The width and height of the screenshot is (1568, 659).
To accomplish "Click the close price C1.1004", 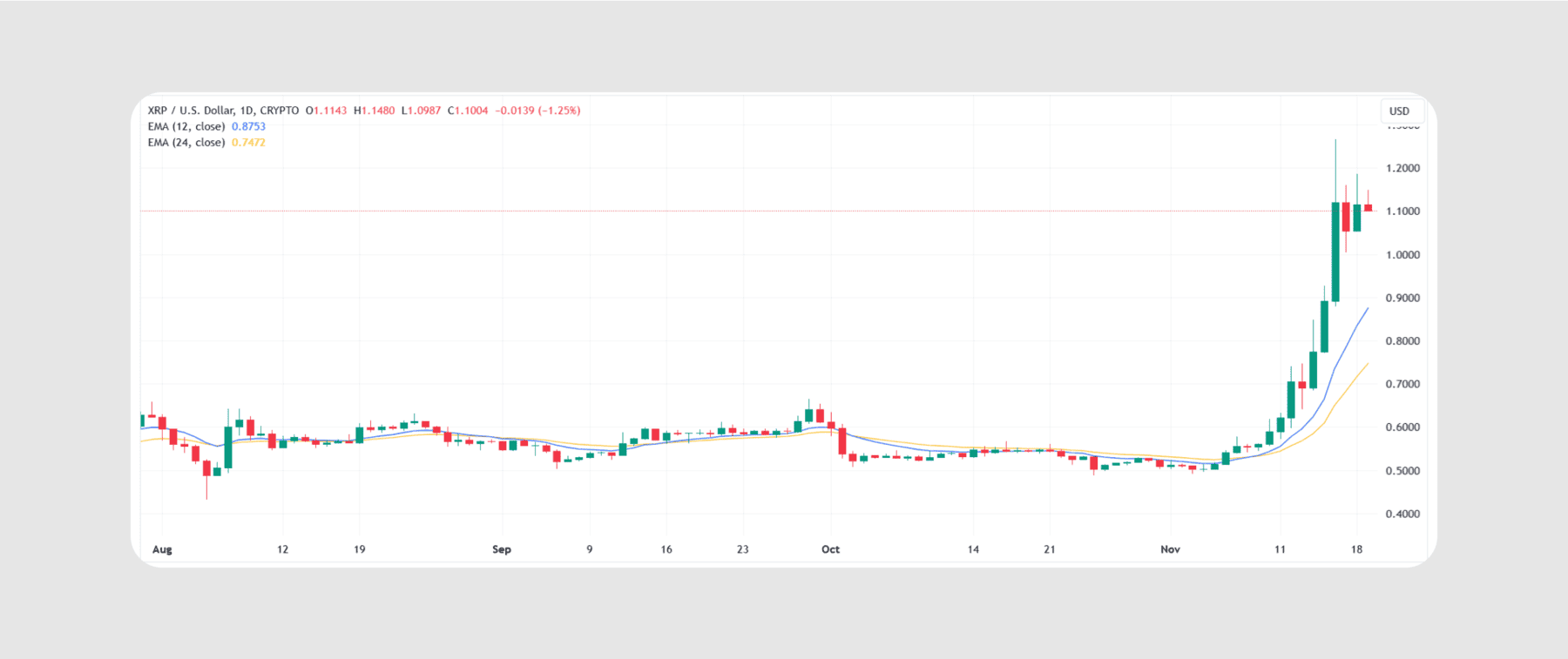I will tap(468, 111).
